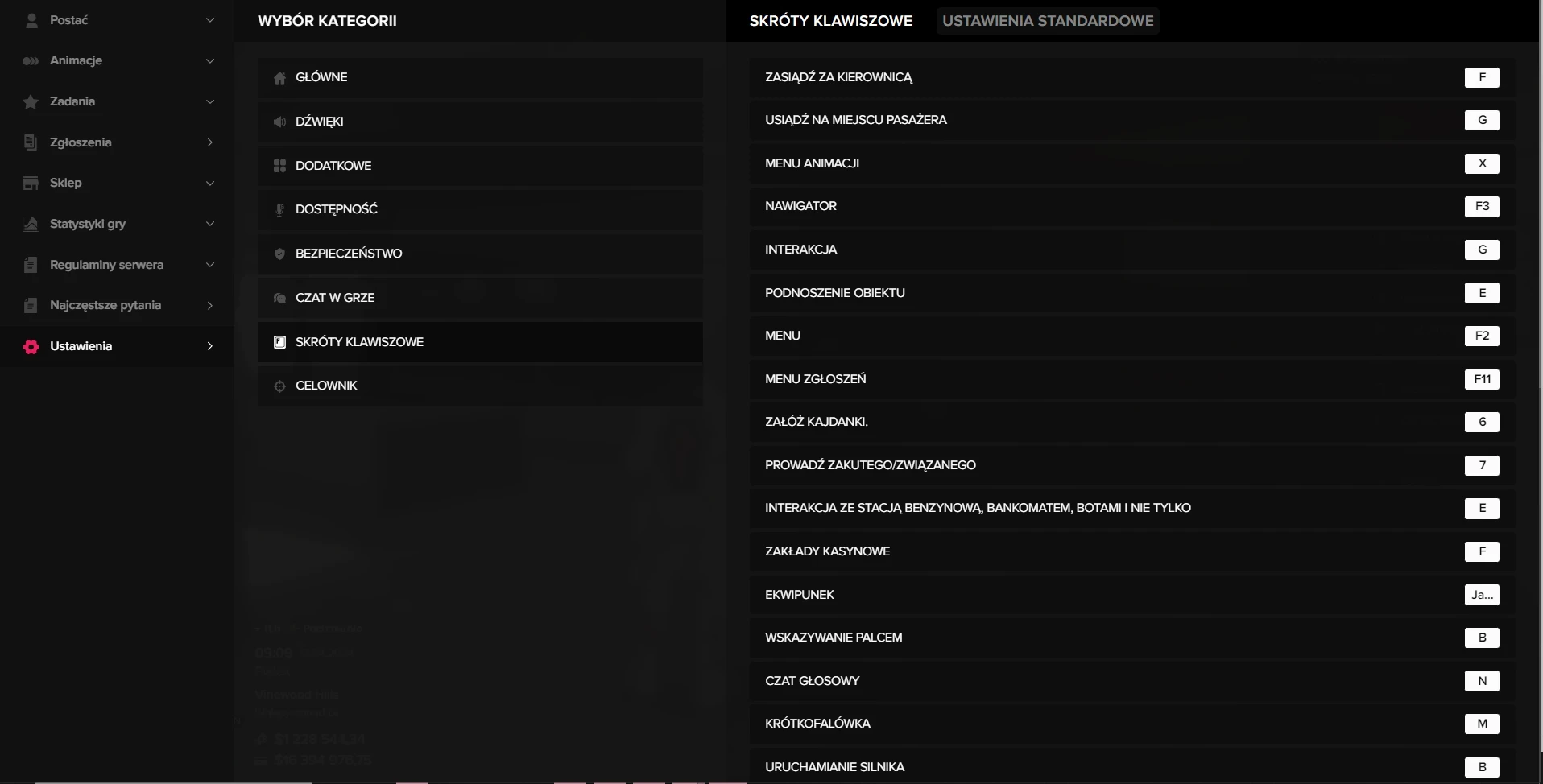Select the crosshair icon for Celownik
1543x784 pixels.
(279, 386)
